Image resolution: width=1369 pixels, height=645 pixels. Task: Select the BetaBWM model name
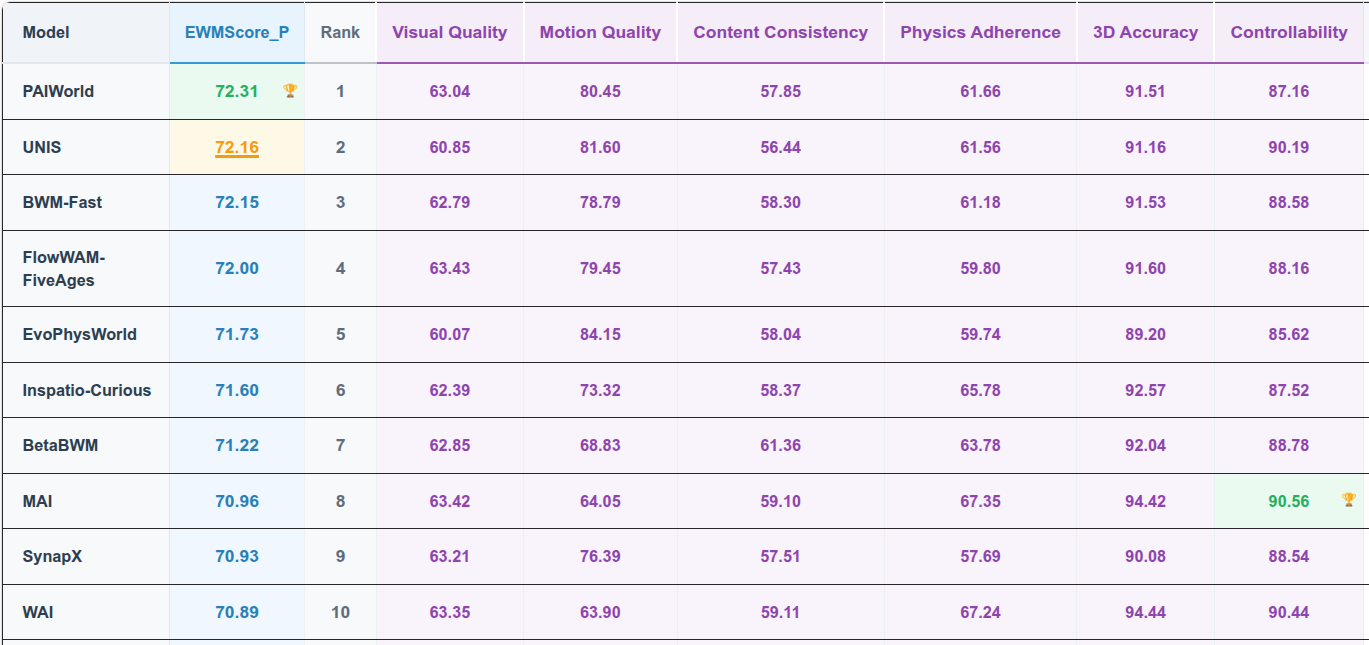[60, 445]
